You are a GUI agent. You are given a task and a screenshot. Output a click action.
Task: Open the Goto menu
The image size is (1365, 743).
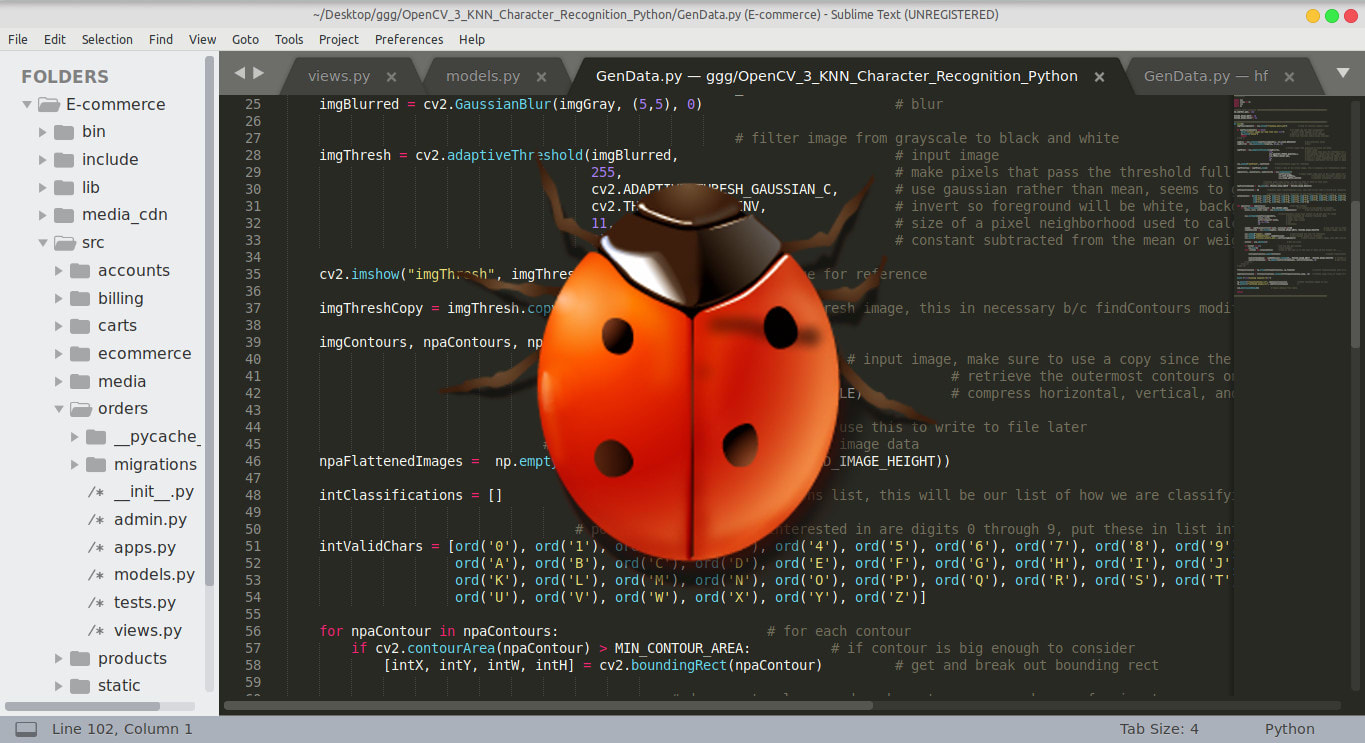[245, 39]
